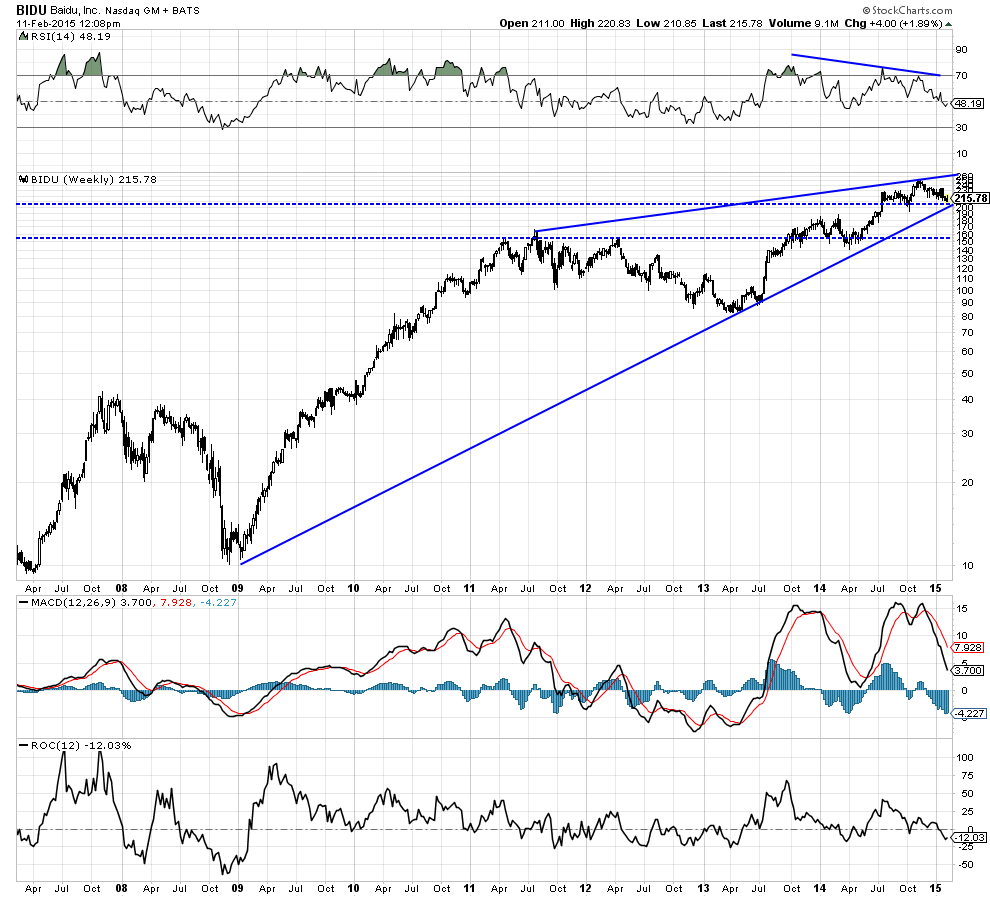990x897 pixels.
Task: Click the up-arrow icon beside the Chg value
Action: [948, 24]
